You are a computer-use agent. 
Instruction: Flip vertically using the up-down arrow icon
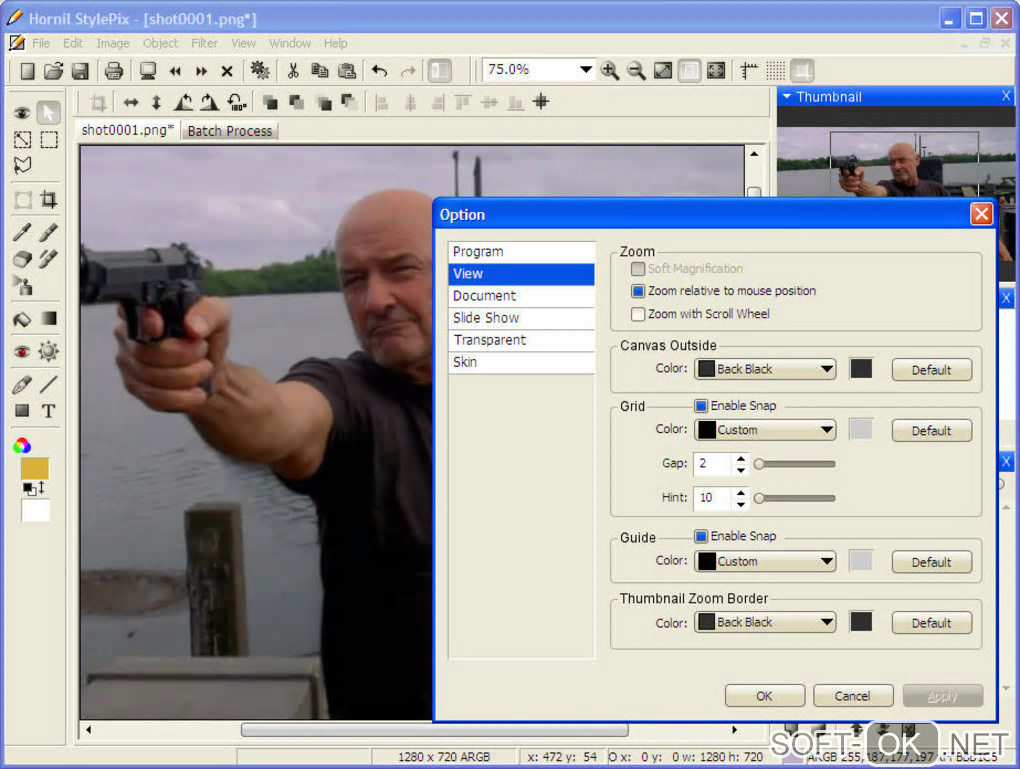pos(156,102)
